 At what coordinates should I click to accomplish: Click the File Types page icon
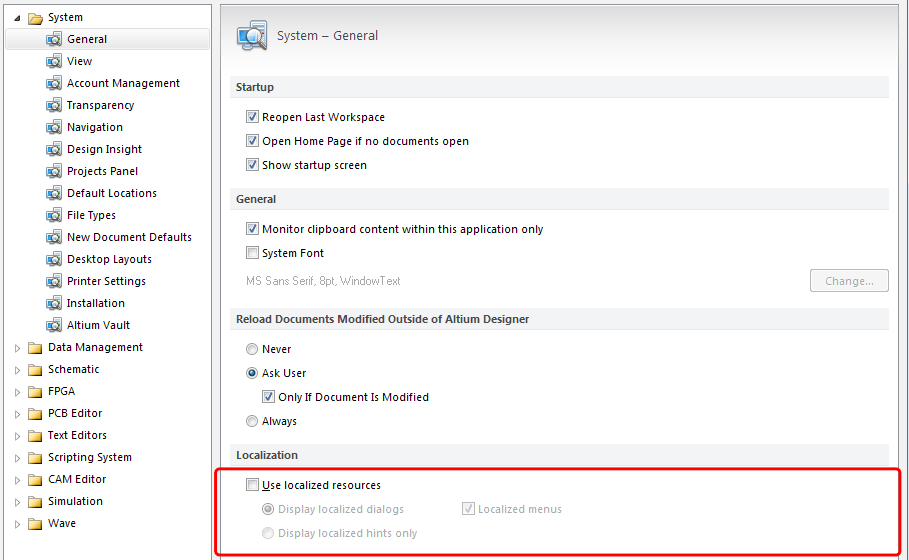coord(54,215)
